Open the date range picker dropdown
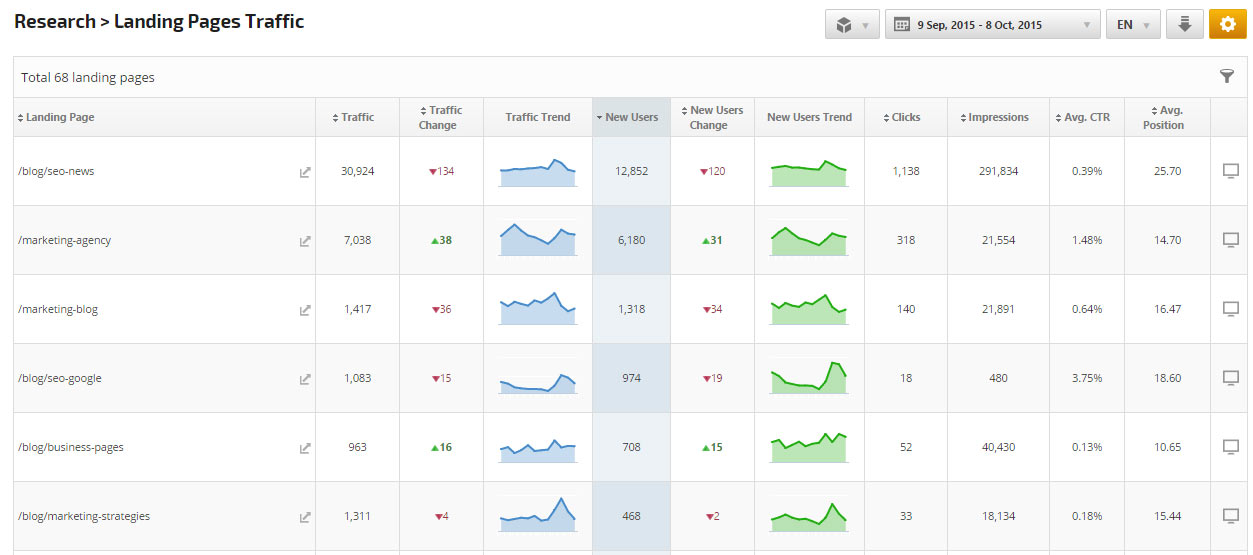Image resolution: width=1253 pixels, height=555 pixels. [992, 25]
